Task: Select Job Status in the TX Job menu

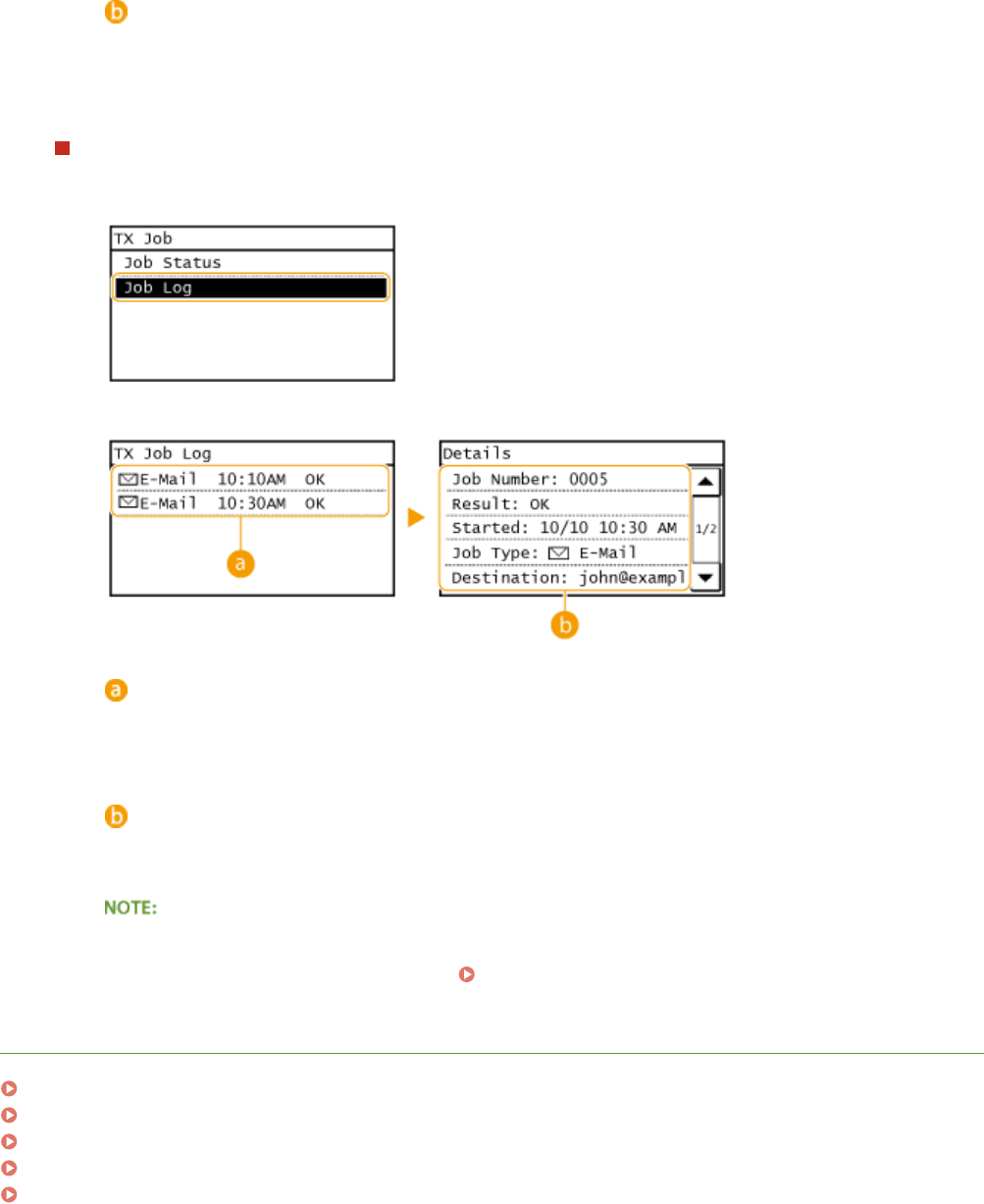Action: coord(251,263)
